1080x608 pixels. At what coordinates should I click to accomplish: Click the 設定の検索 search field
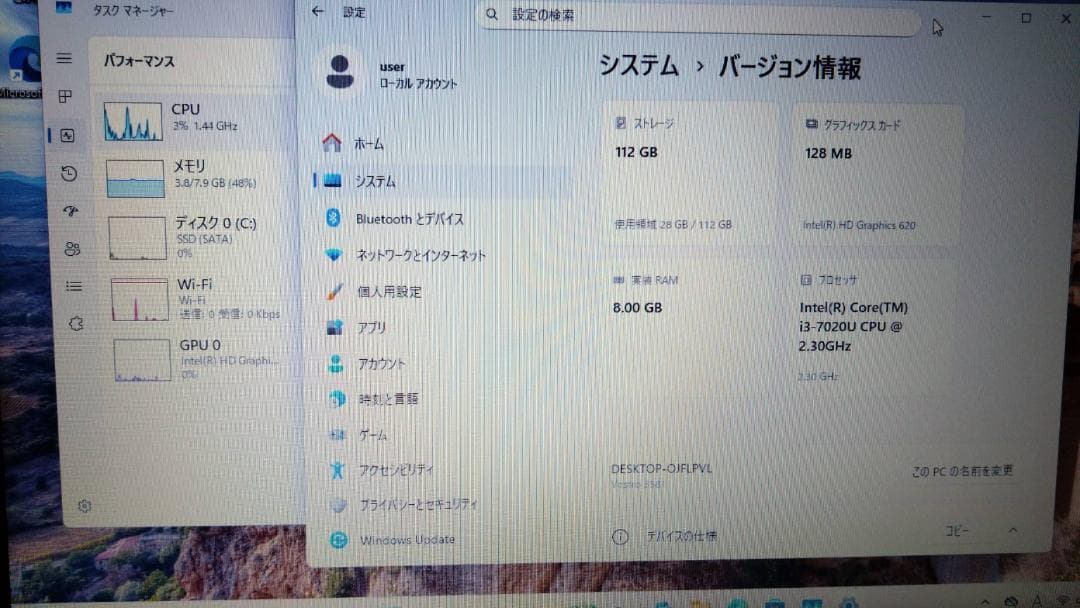click(x=699, y=15)
